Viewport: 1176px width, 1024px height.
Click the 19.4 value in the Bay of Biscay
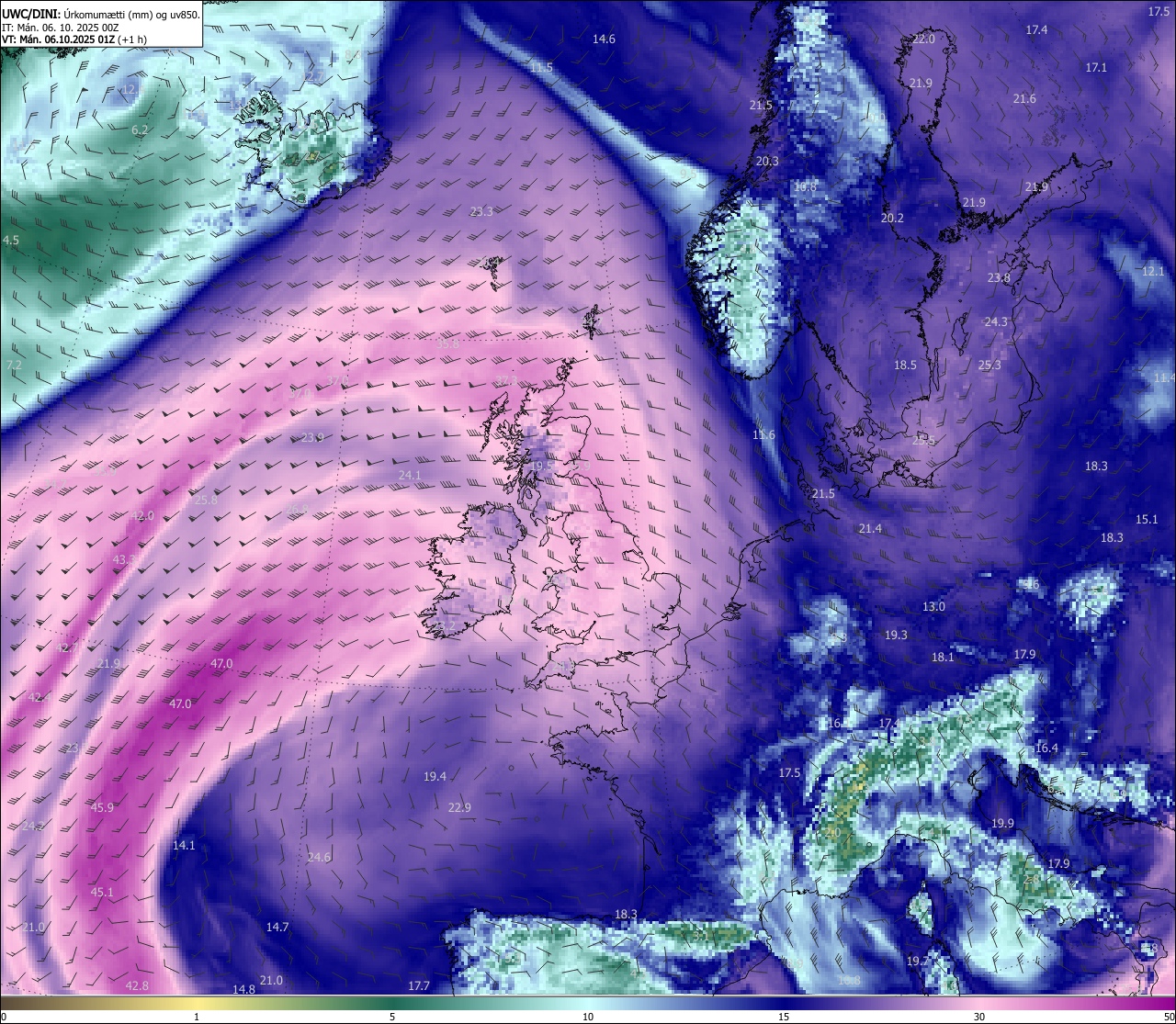[435, 777]
